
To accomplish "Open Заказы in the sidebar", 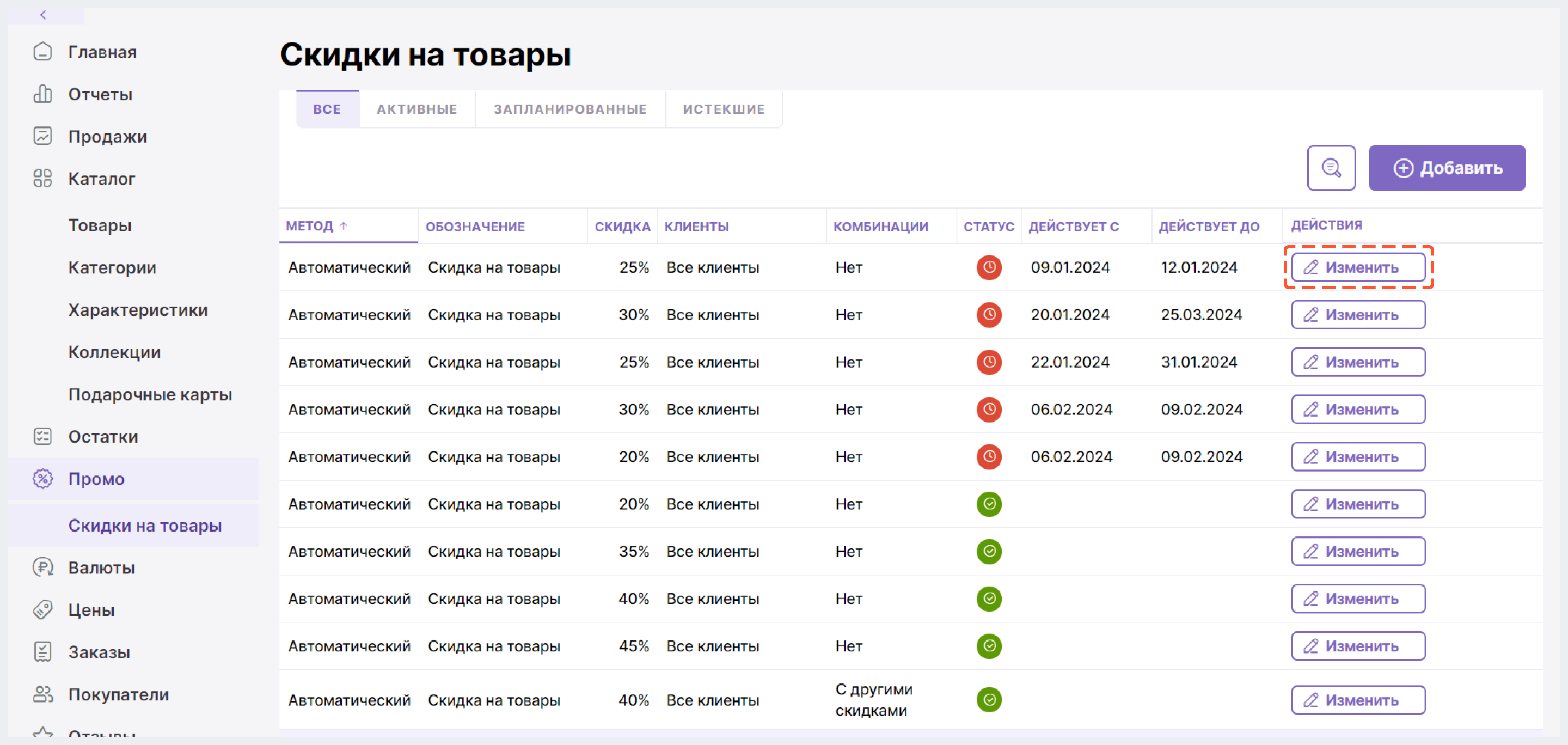I will click(99, 652).
